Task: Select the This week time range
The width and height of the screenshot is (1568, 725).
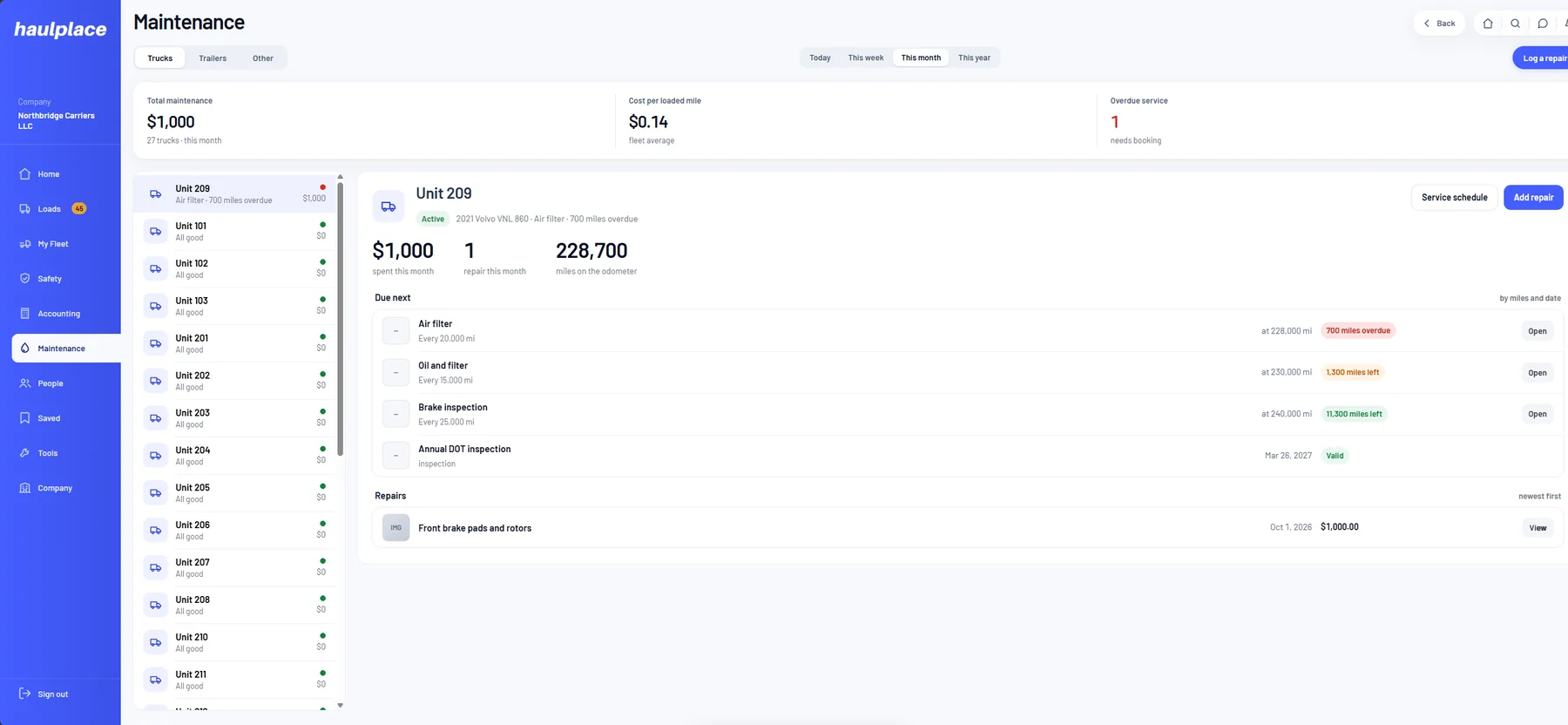Action: click(866, 58)
